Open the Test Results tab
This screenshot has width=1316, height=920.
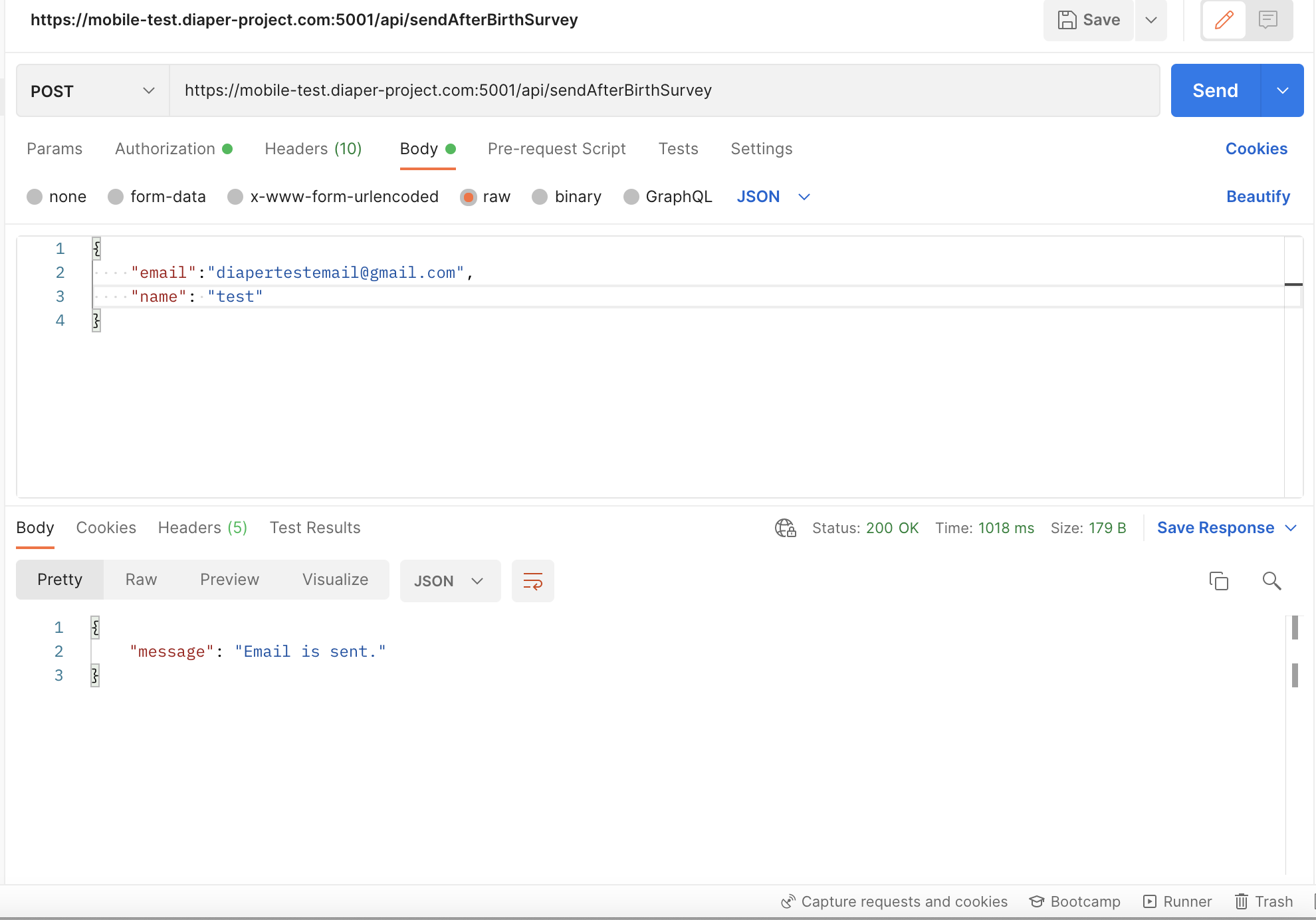click(315, 528)
